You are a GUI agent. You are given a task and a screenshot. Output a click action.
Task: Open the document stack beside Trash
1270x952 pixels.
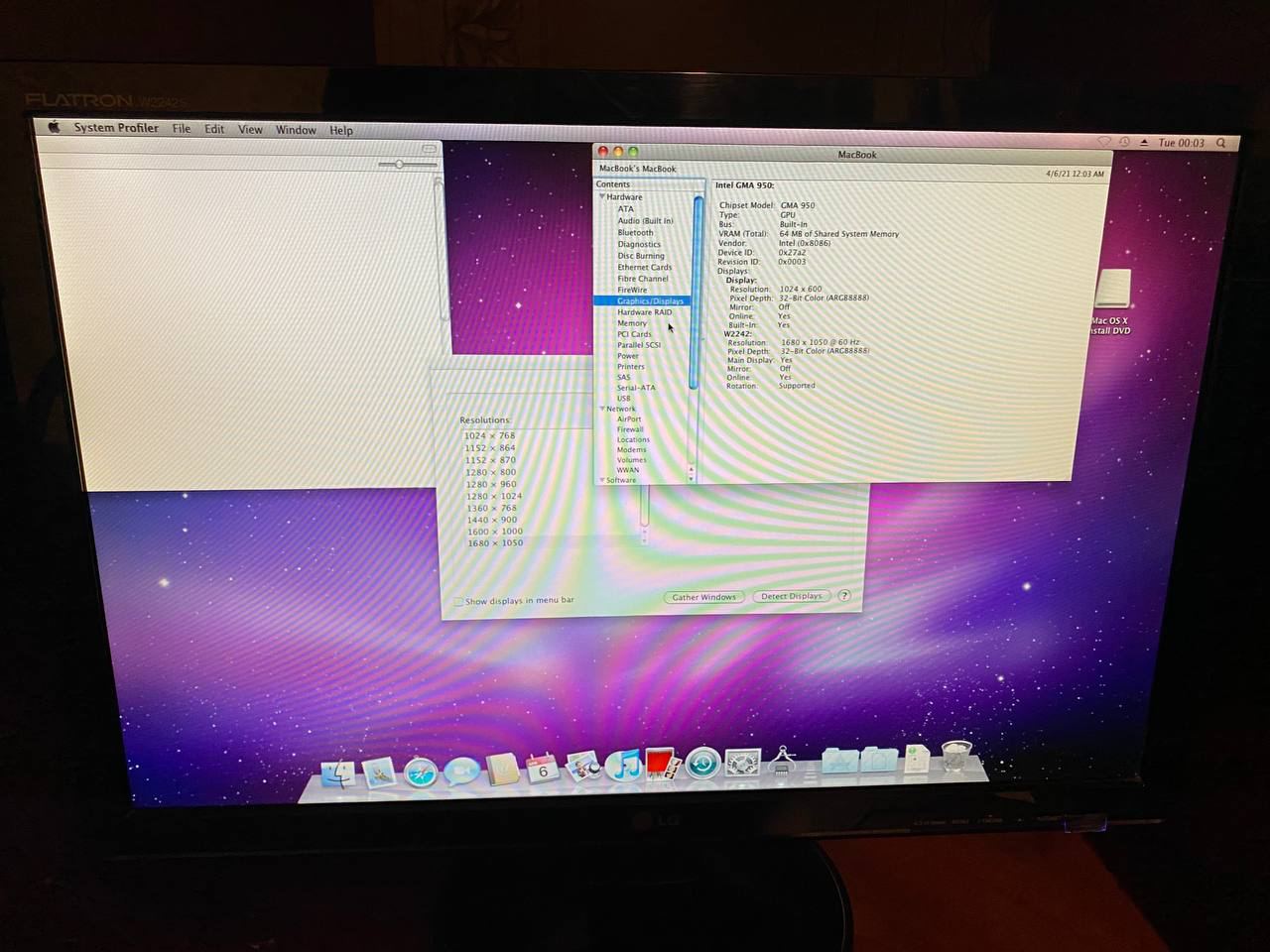918,759
